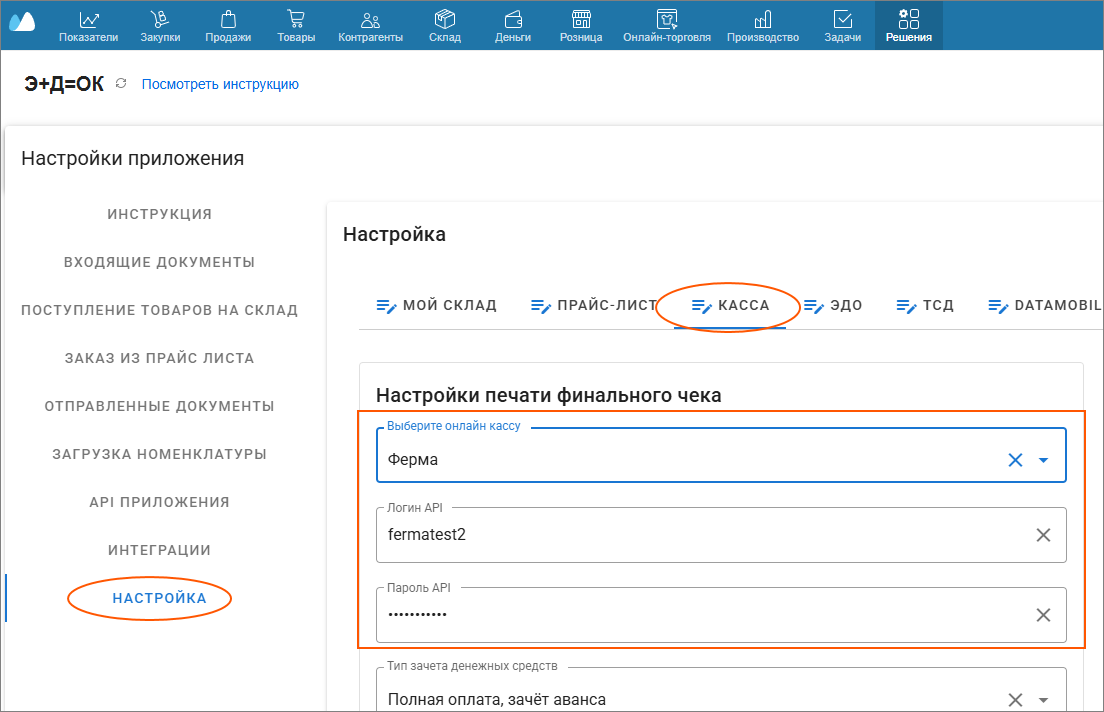1104x712 pixels.
Task: Open the Посмотреть инструкцию link
Action: click(220, 84)
